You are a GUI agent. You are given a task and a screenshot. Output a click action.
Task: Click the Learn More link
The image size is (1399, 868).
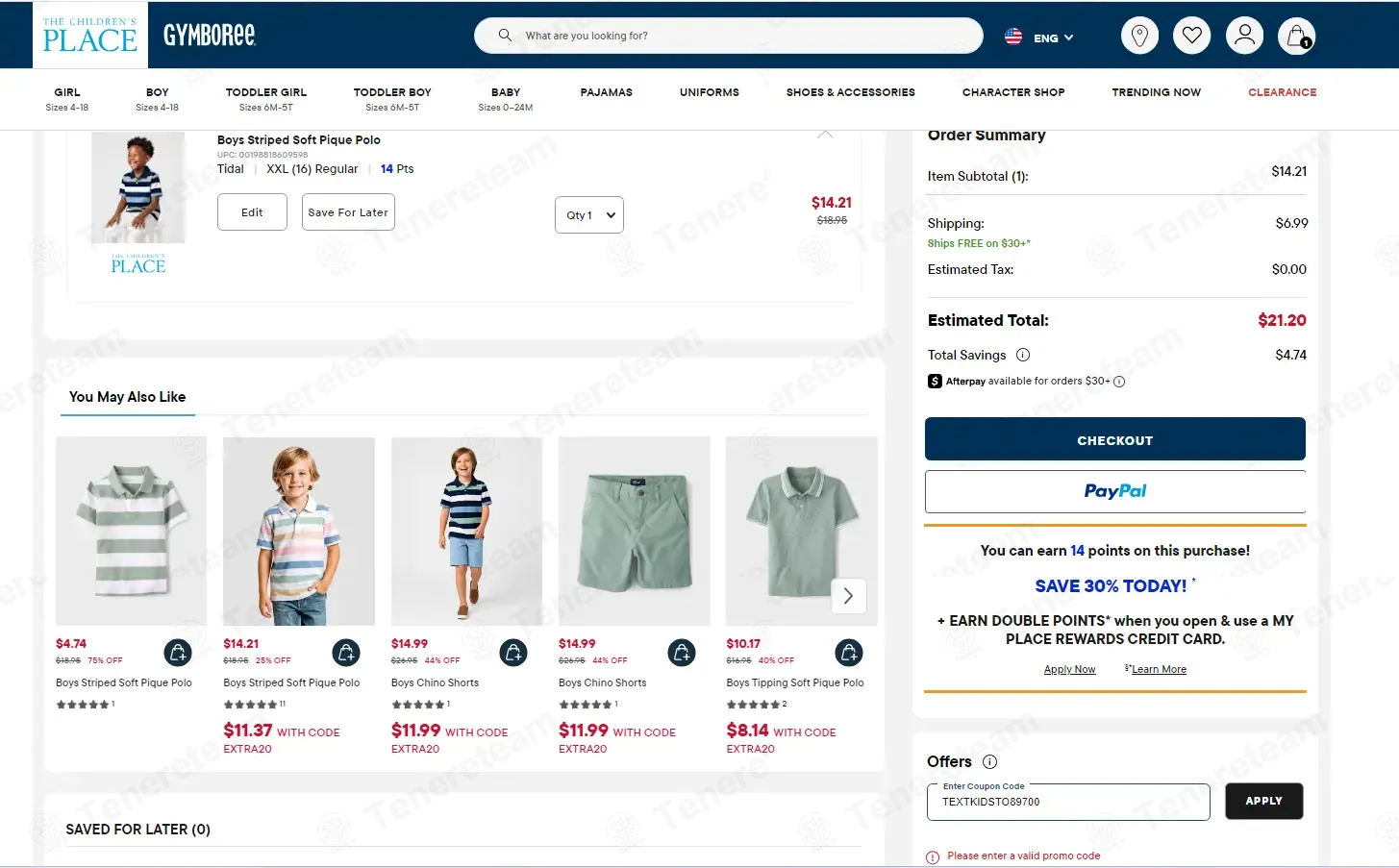click(x=1159, y=669)
